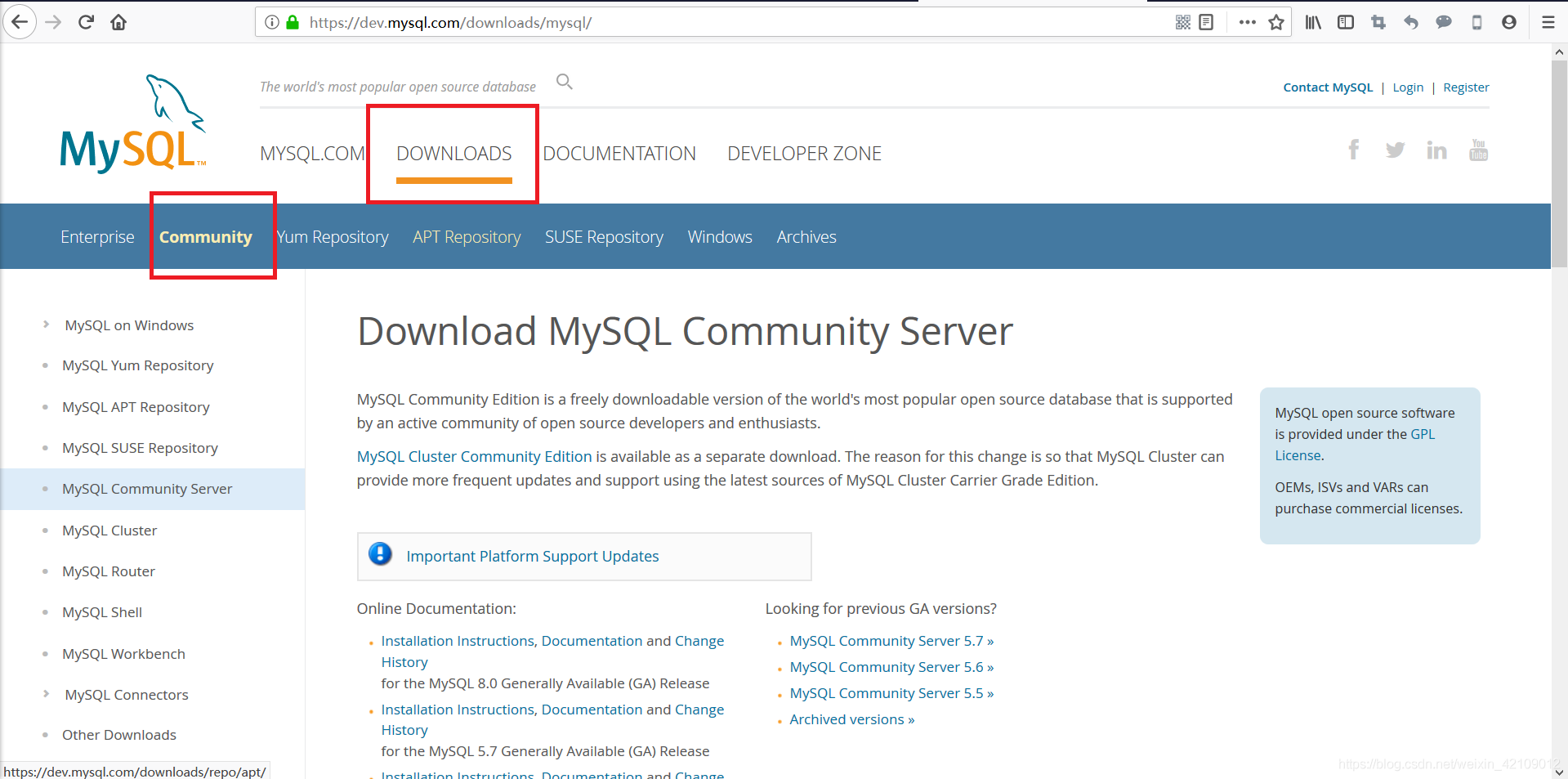Viewport: 1568px width, 779px height.
Task: Open the Archived versions link
Action: pos(851,719)
